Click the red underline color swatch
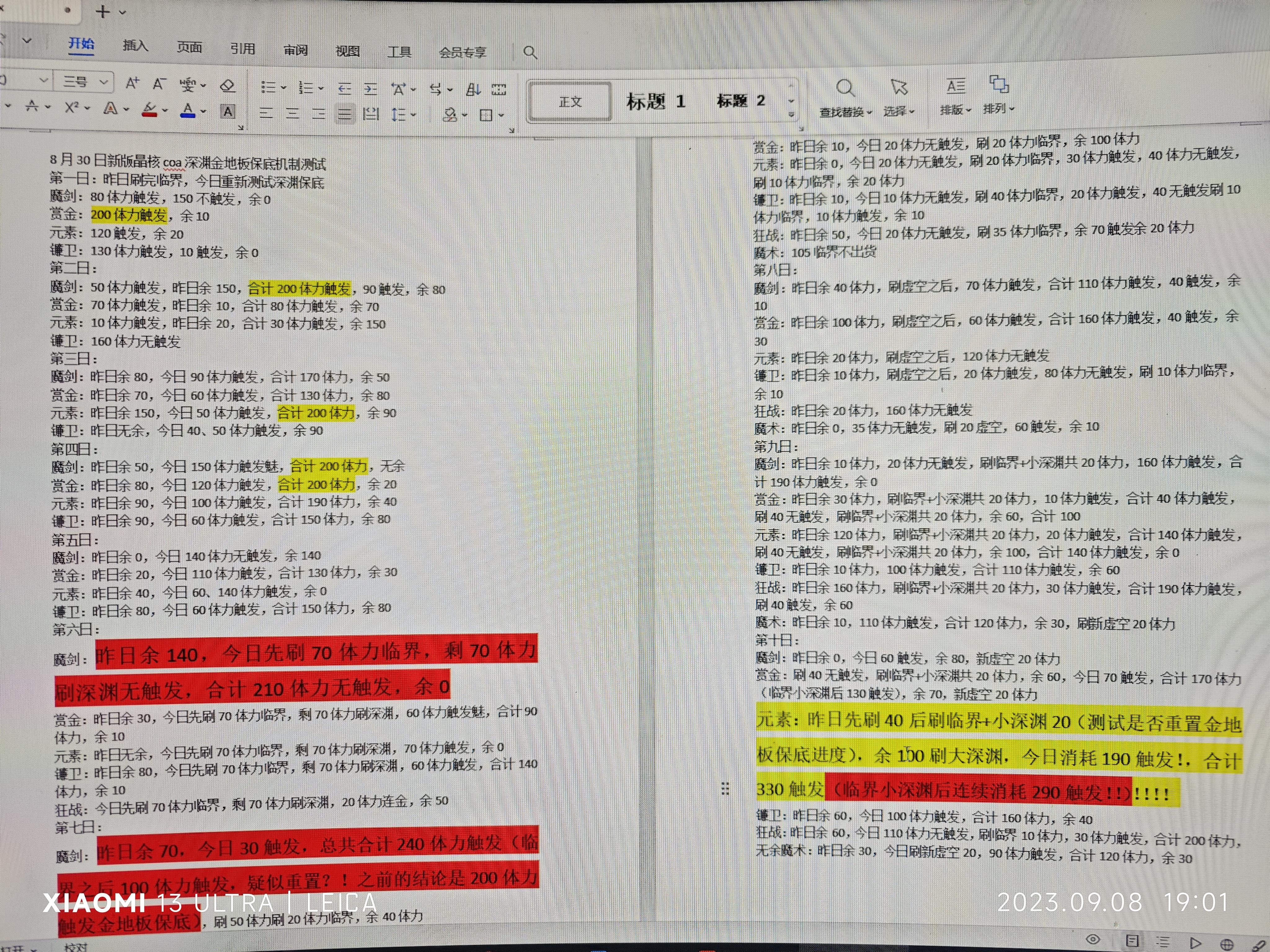This screenshot has width=1270, height=952. 149,115
